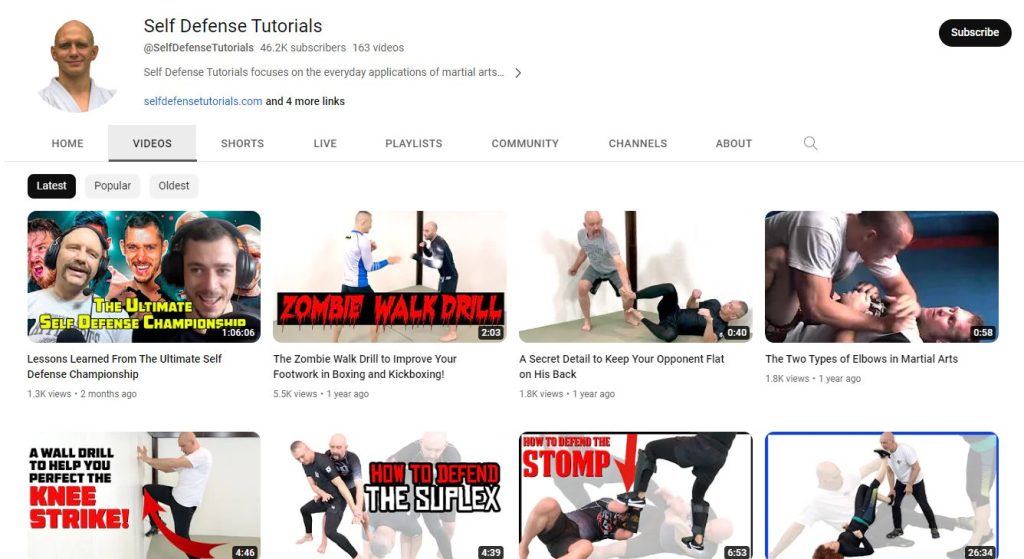1024x559 pixels.
Task: Play the 0:40 opponent flat thumbnail
Action: point(635,277)
